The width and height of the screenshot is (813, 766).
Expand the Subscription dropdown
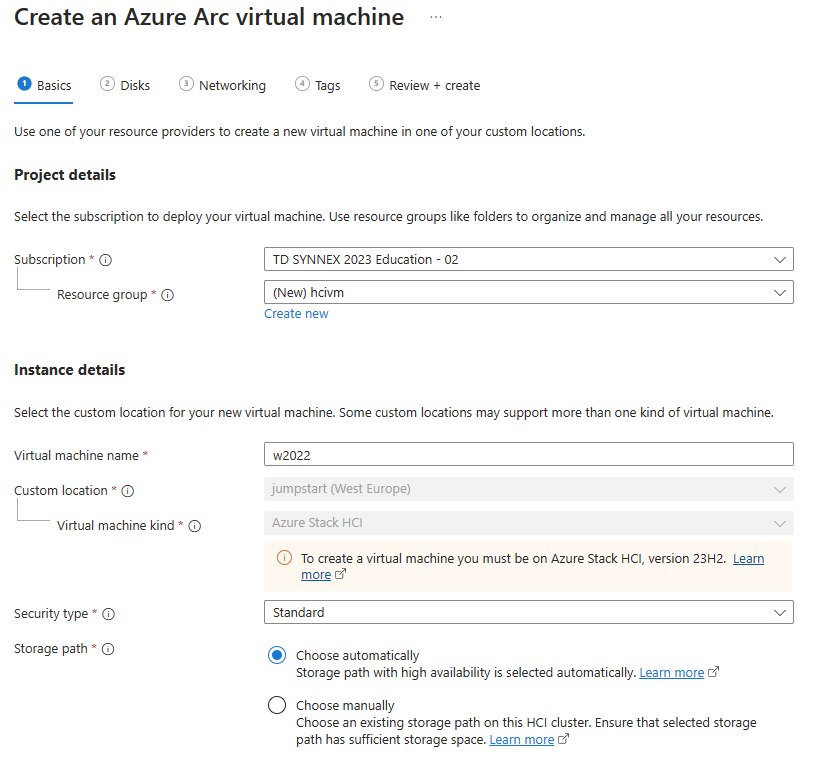click(x=529, y=259)
